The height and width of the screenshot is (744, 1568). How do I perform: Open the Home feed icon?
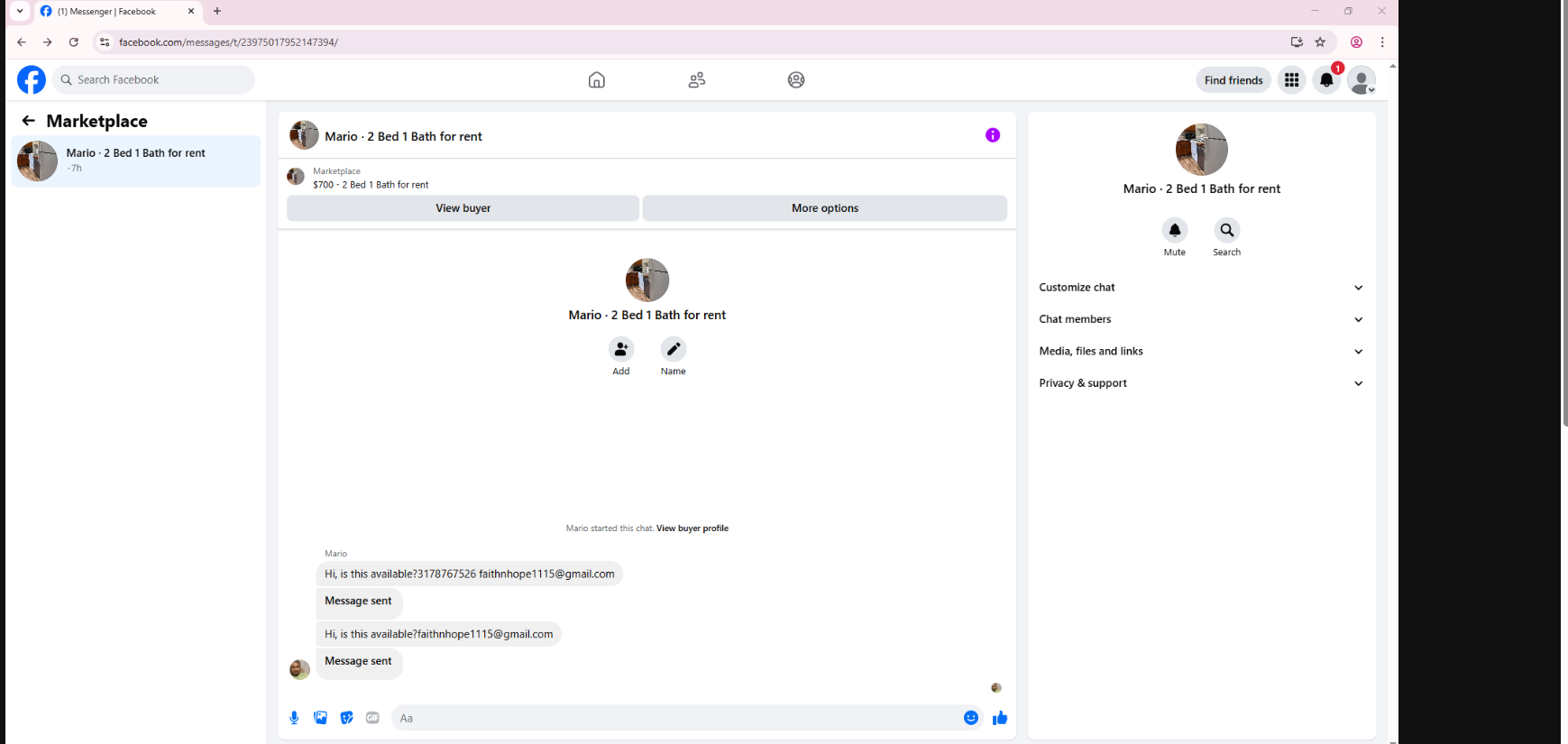[597, 79]
